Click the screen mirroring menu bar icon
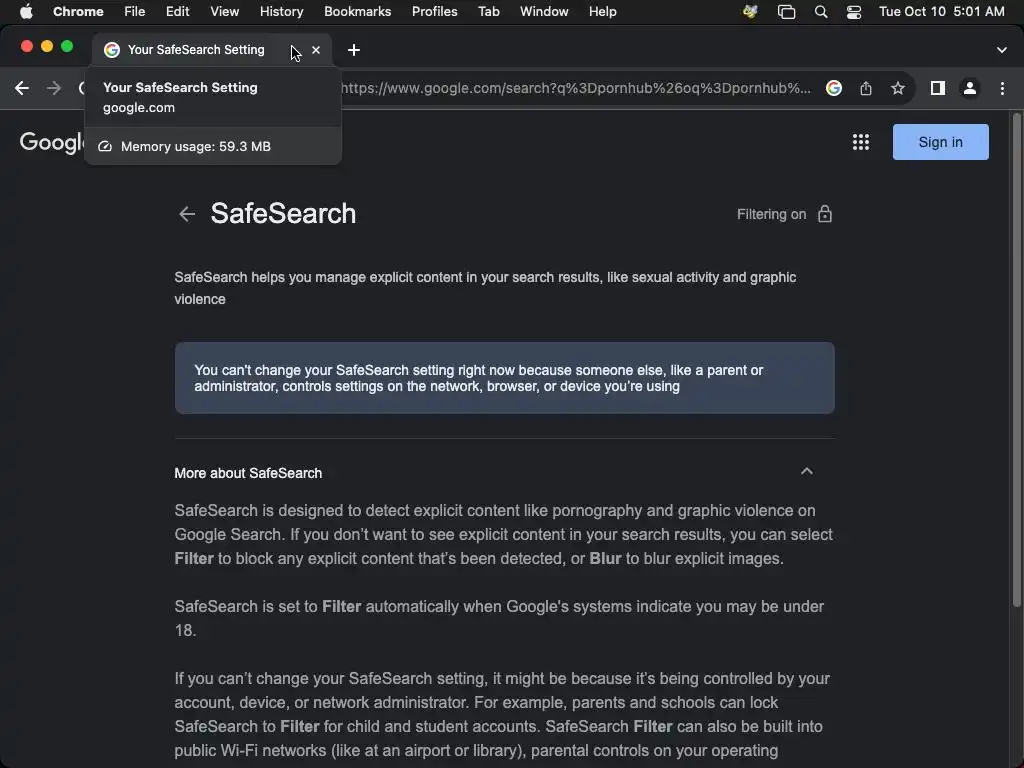The image size is (1024, 768). (786, 12)
